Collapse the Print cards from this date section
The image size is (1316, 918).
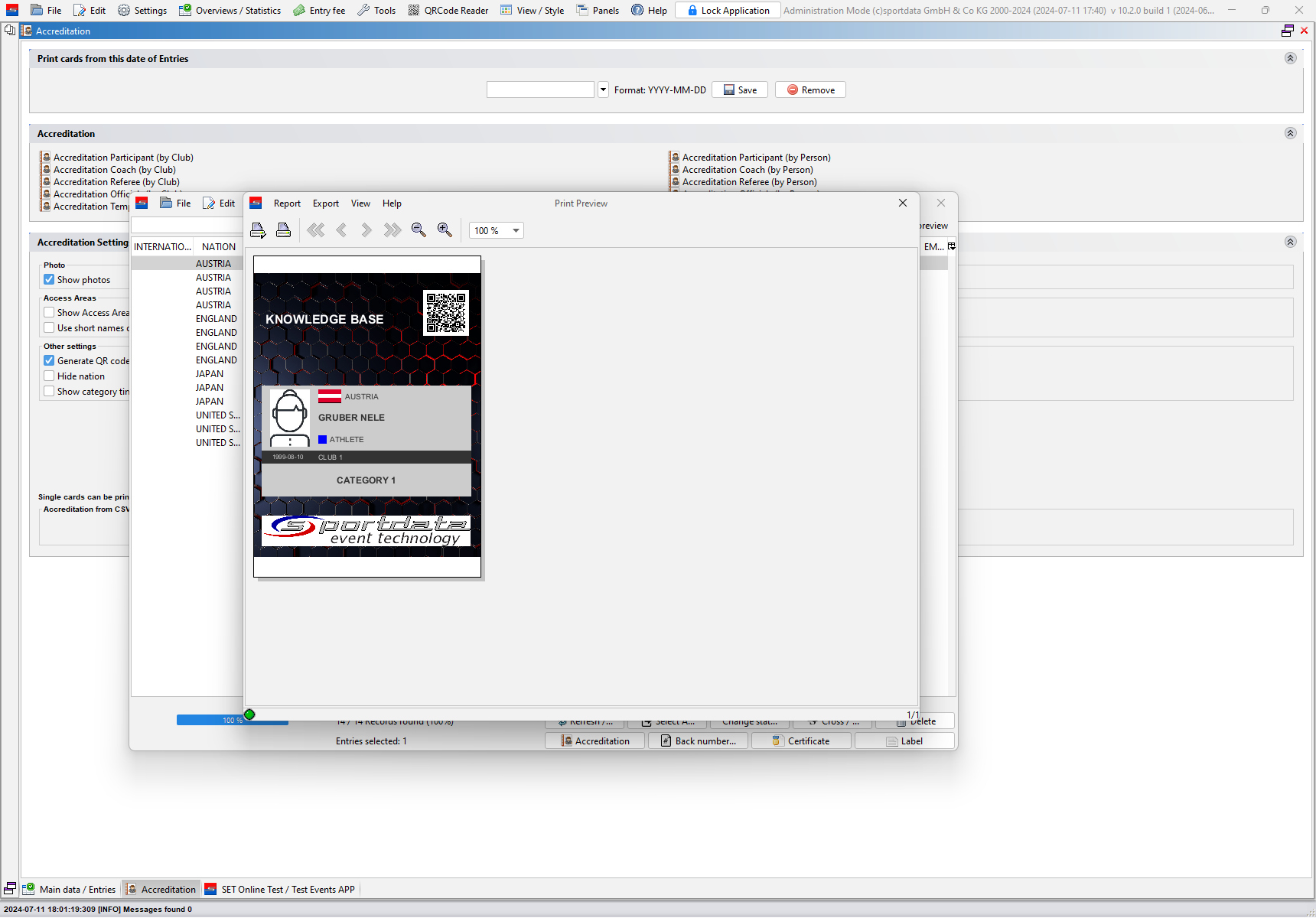click(1290, 58)
